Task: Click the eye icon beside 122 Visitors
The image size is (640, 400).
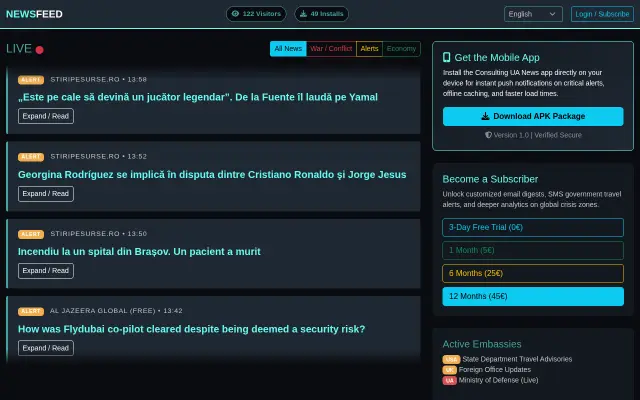Action: tap(235, 14)
